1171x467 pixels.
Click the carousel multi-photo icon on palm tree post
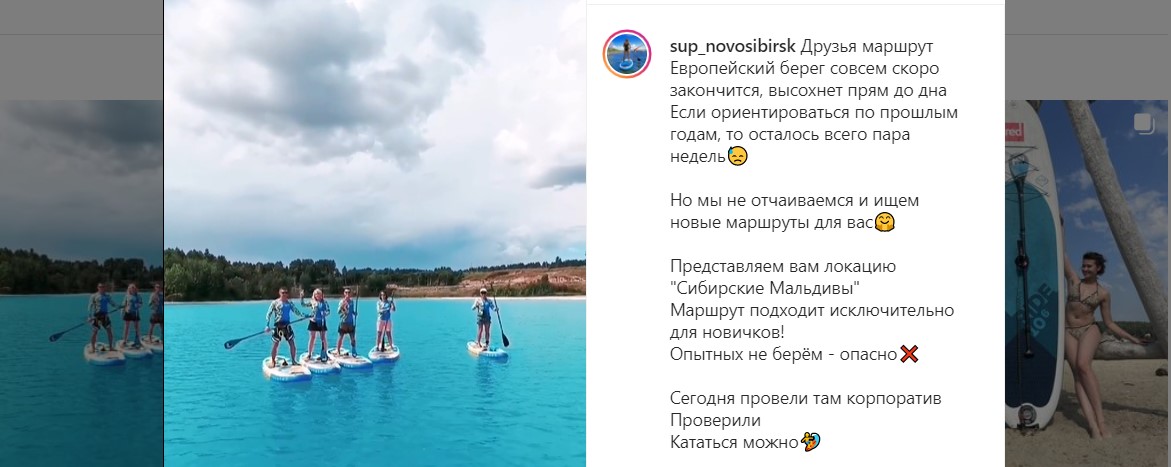click(1143, 123)
